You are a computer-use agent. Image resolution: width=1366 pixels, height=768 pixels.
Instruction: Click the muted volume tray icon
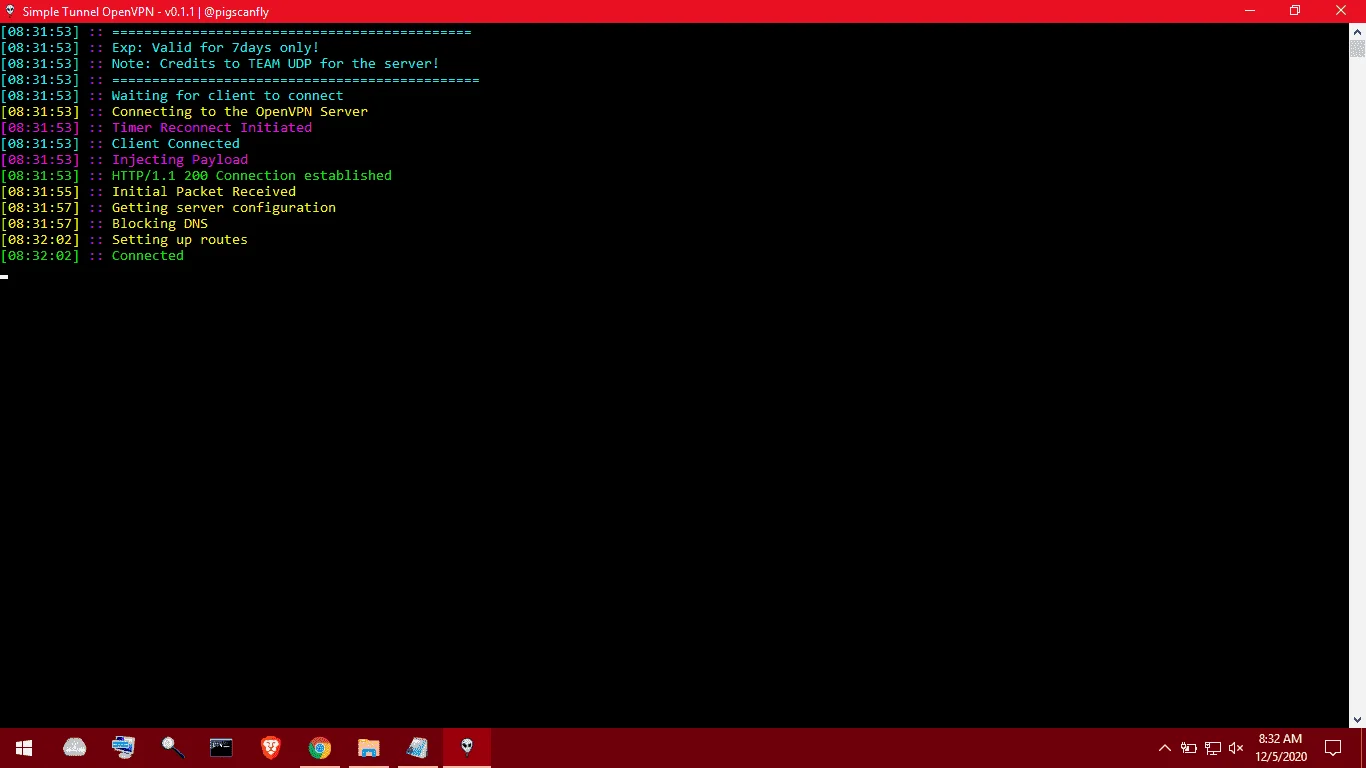point(1236,747)
